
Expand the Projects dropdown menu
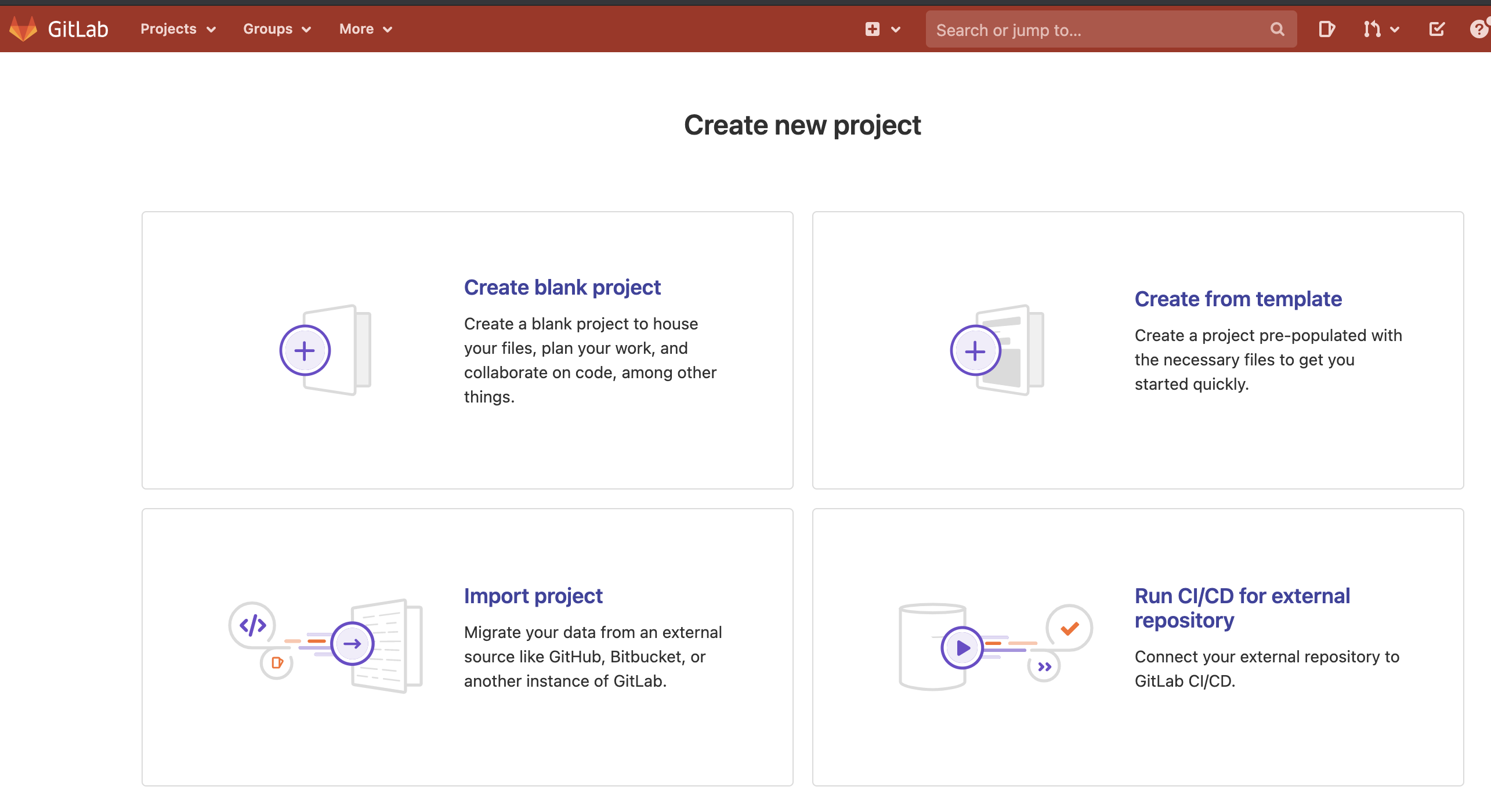click(x=178, y=29)
